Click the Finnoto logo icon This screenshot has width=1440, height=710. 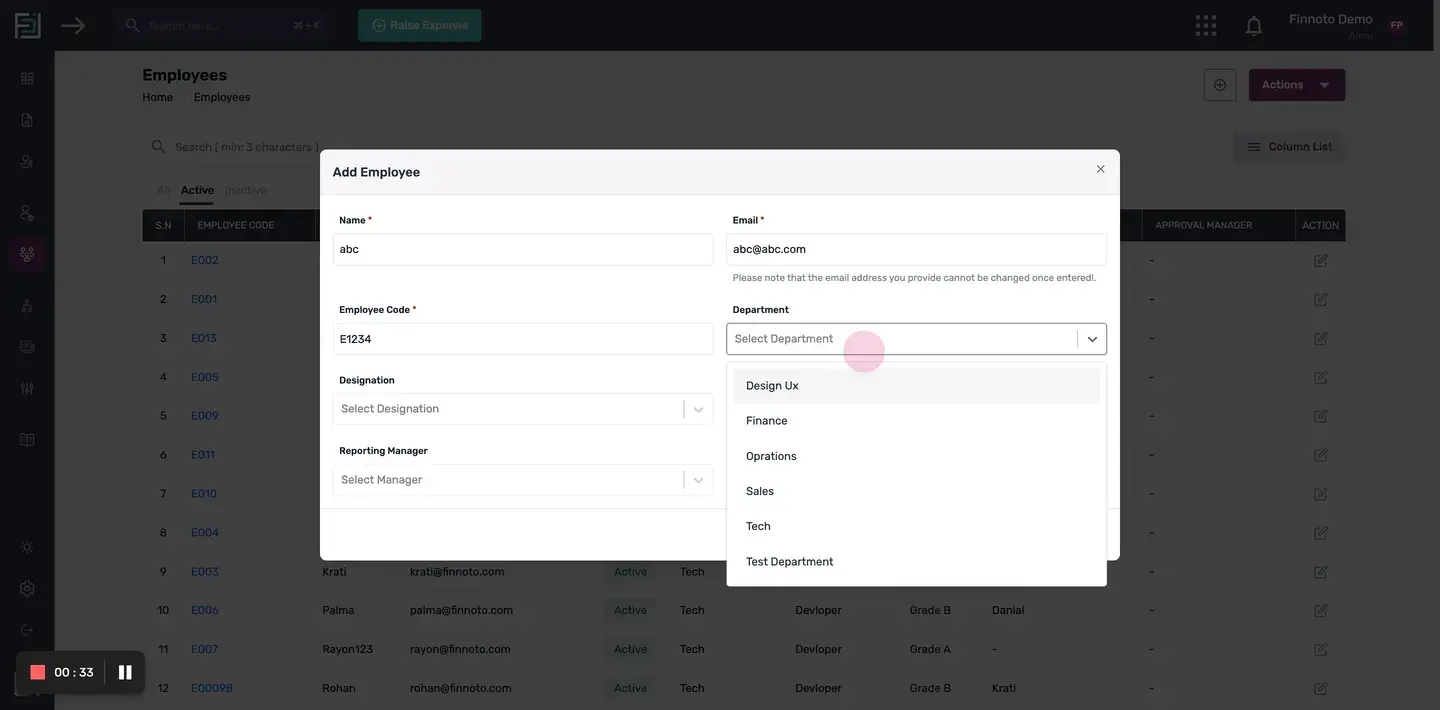point(28,25)
